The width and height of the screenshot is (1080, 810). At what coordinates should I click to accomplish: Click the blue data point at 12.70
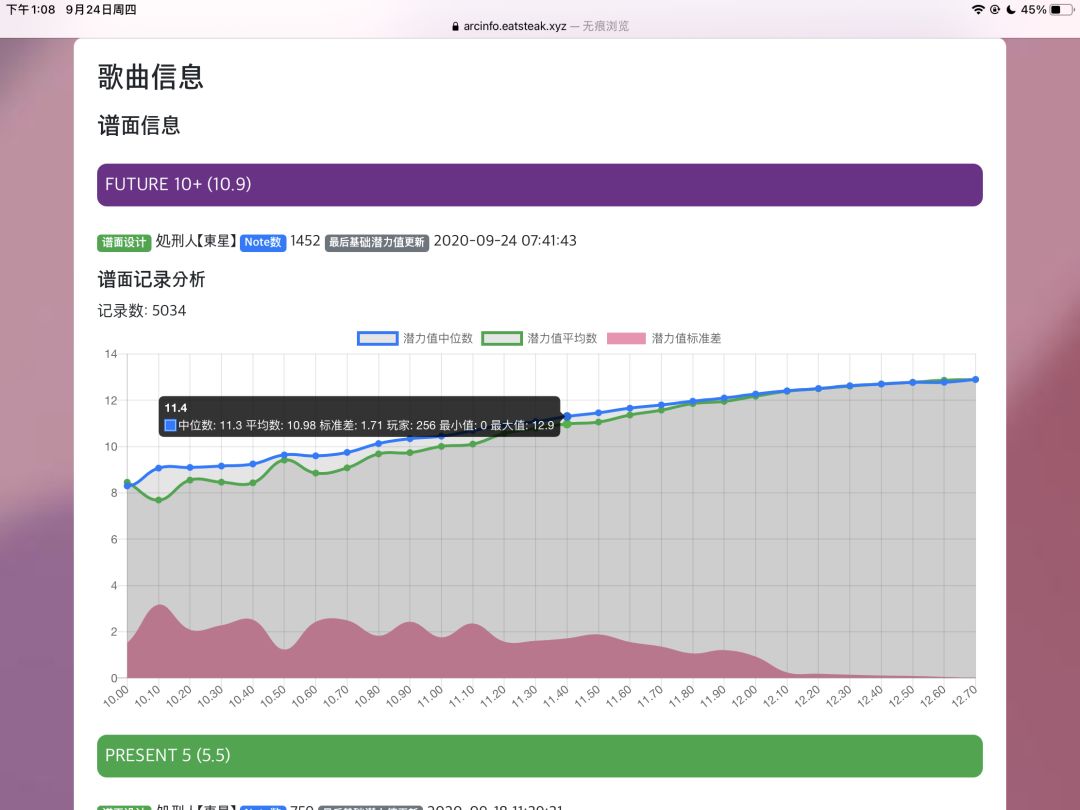[974, 380]
